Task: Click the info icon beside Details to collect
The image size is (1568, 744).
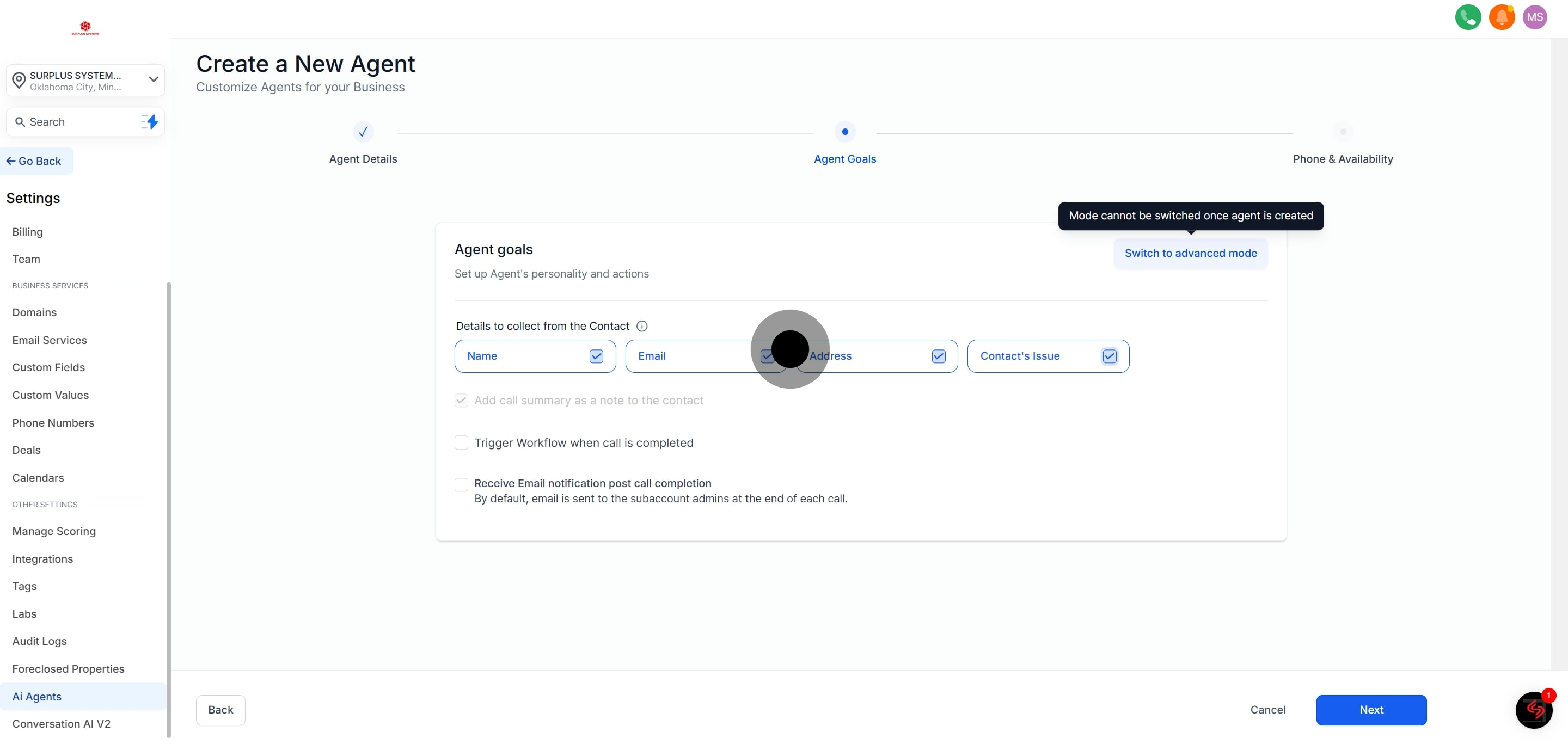Action: (x=641, y=326)
